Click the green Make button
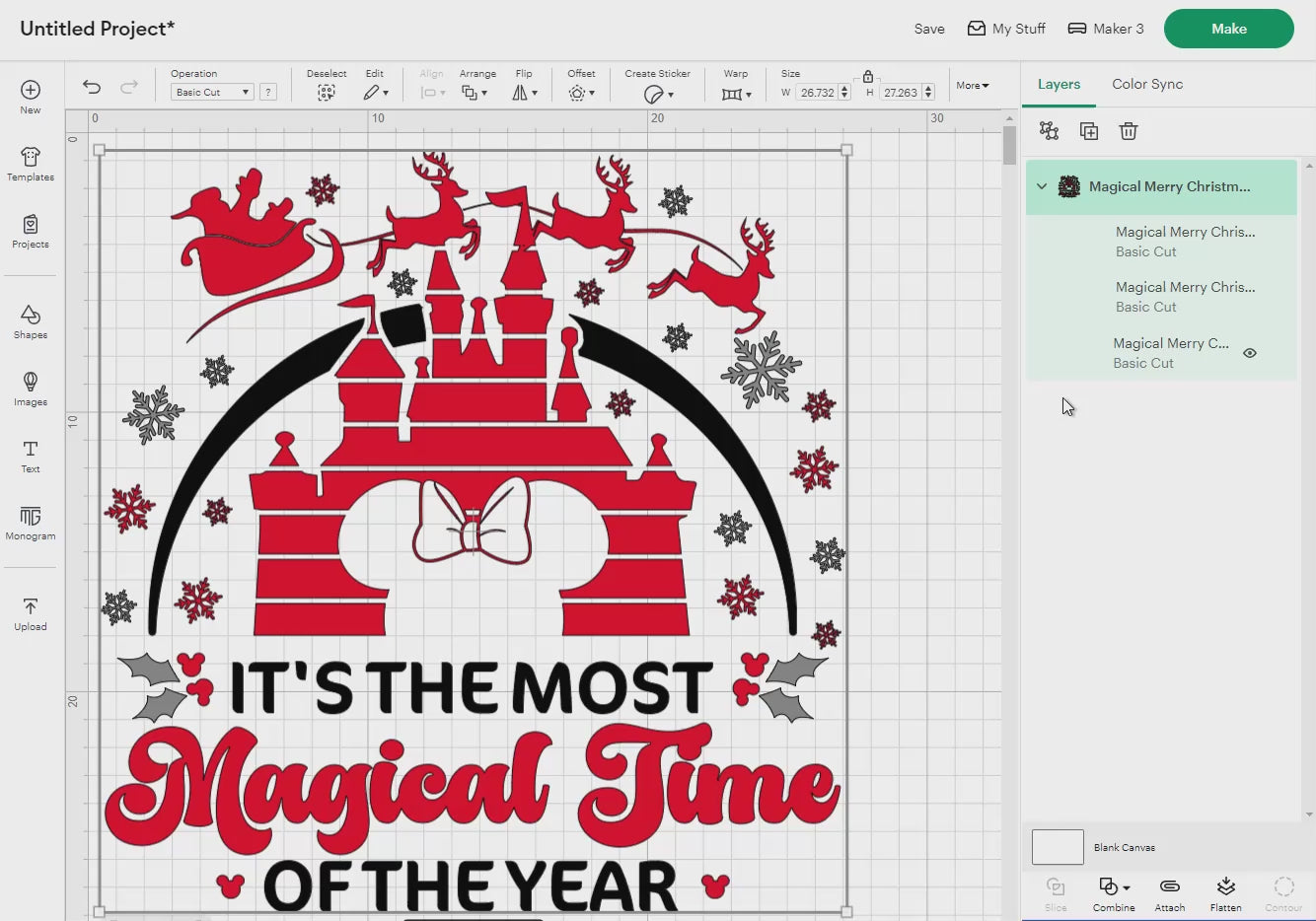 coord(1229,29)
